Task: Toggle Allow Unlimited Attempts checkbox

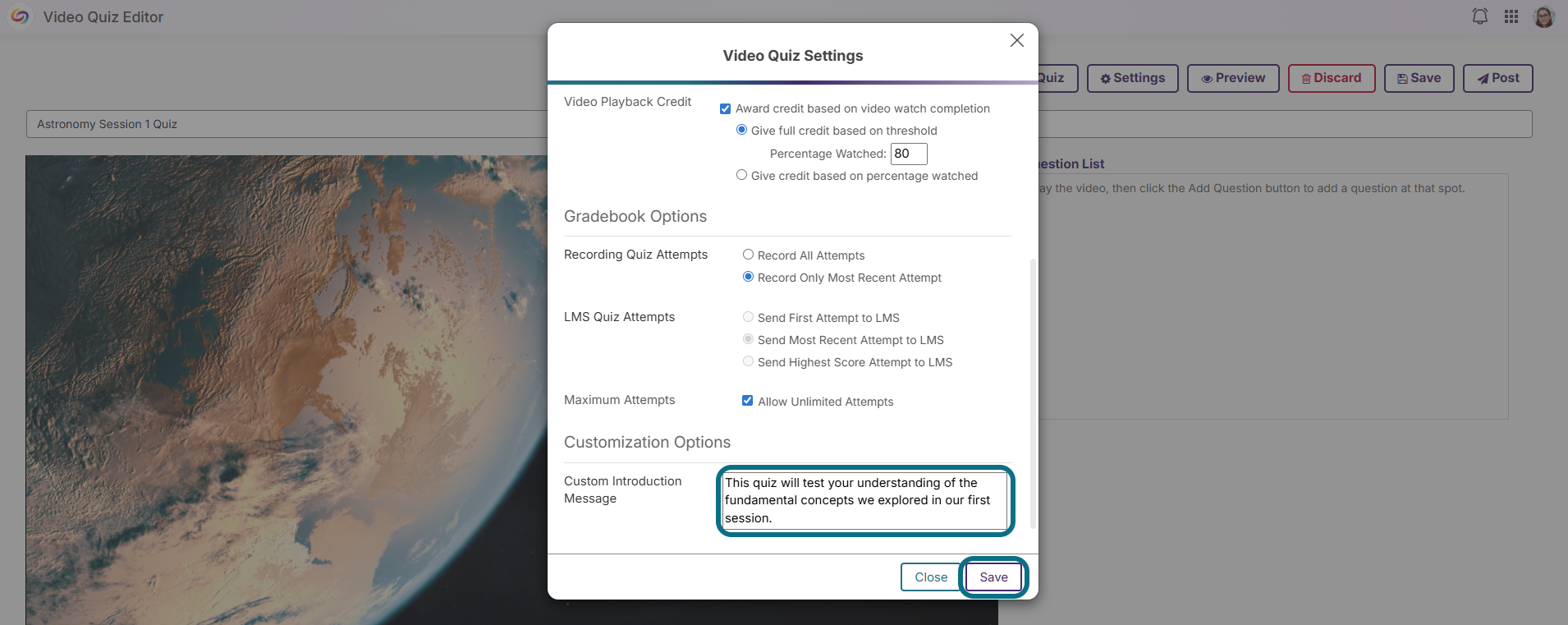Action: [747, 401]
